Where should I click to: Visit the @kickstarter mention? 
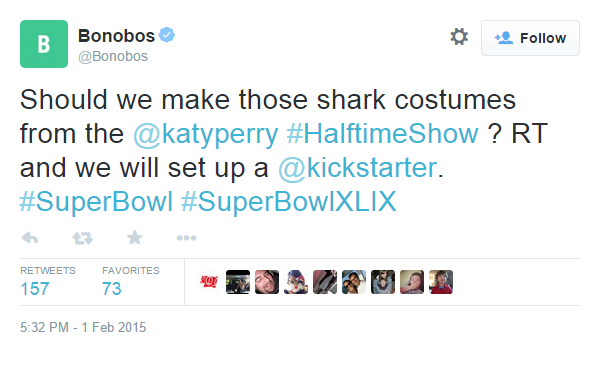(357, 168)
